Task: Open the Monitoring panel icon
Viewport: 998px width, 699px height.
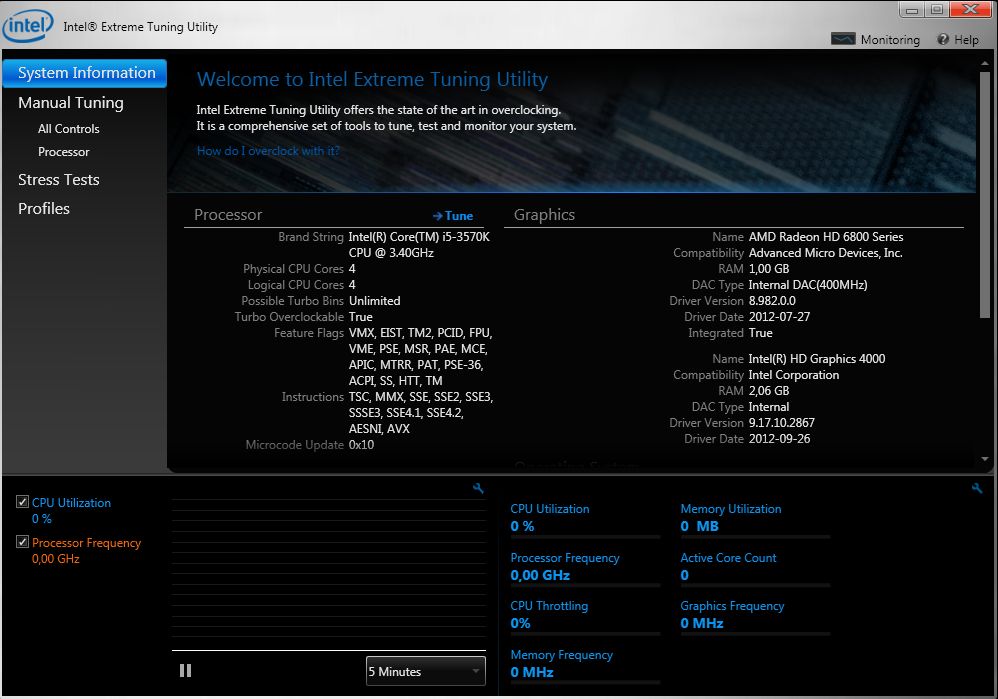Action: pos(843,39)
